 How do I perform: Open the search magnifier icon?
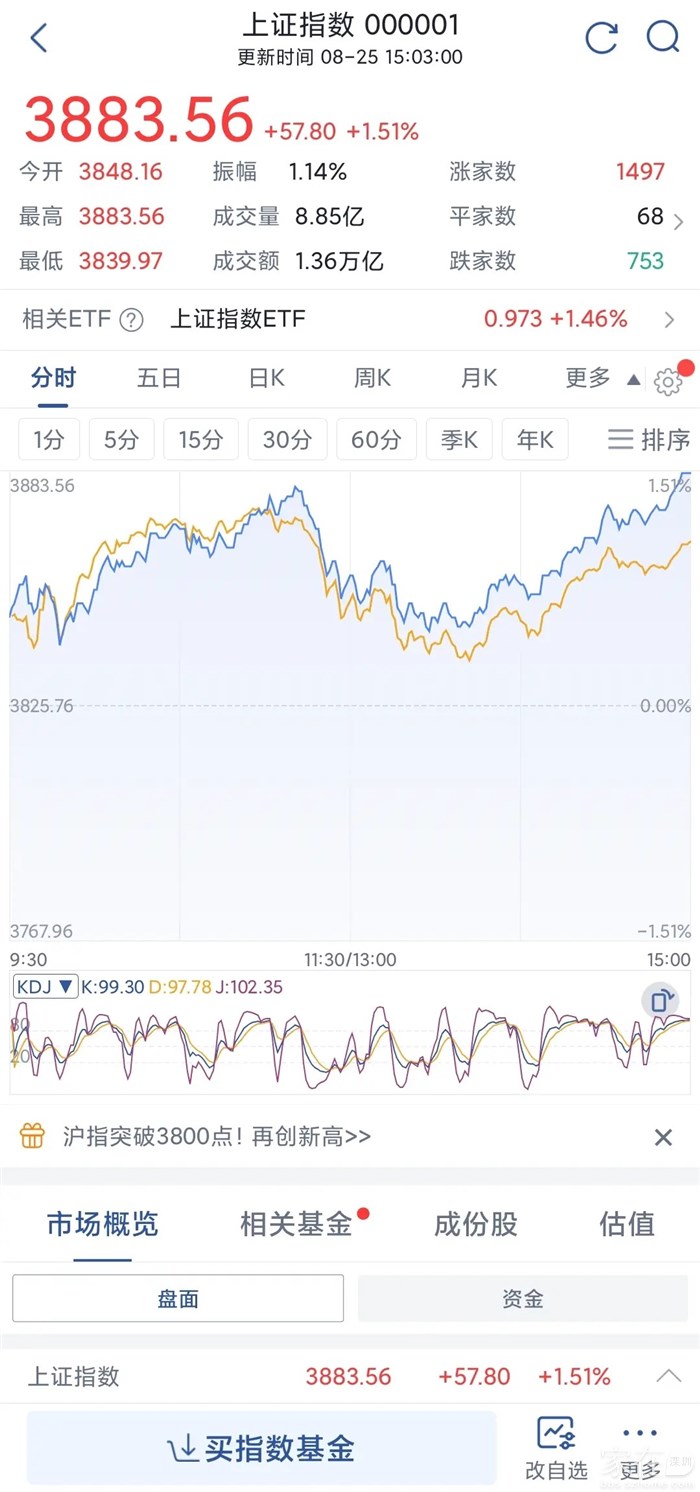(x=663, y=38)
